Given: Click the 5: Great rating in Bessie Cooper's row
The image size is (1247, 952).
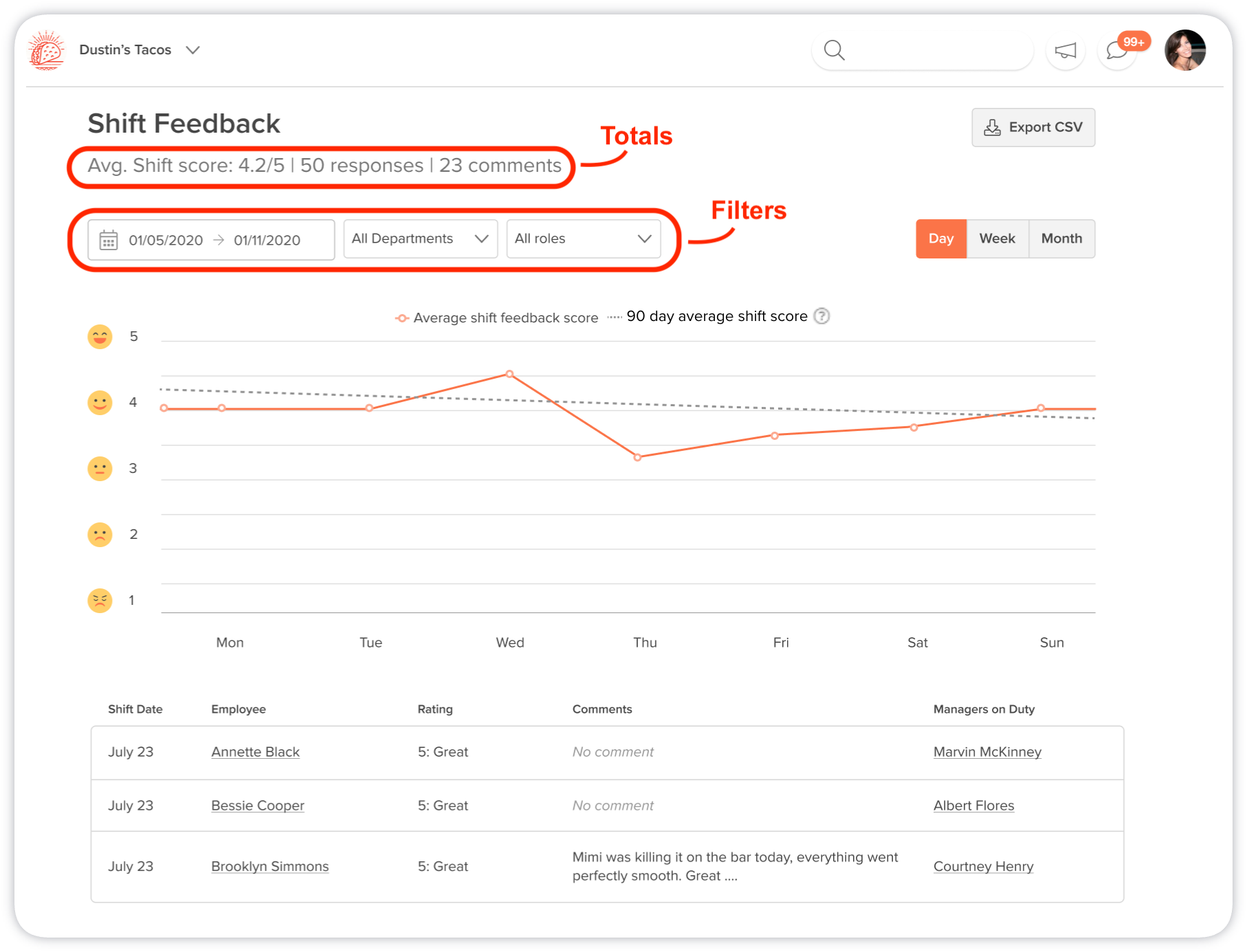Looking at the screenshot, I should tap(443, 806).
